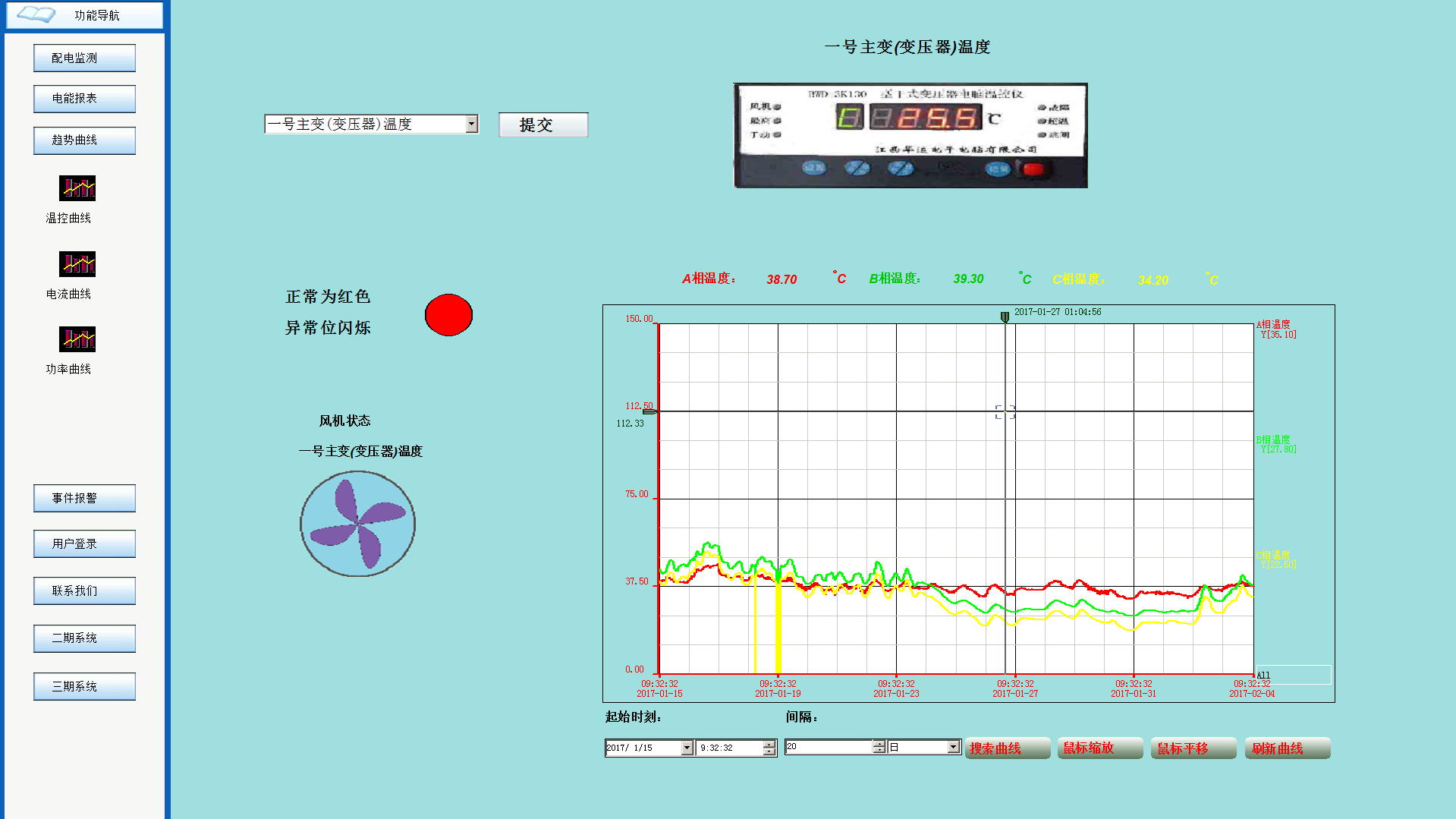The width and height of the screenshot is (1456, 819).
Task: Click the book icon beside 功能导航
Action: (x=36, y=14)
